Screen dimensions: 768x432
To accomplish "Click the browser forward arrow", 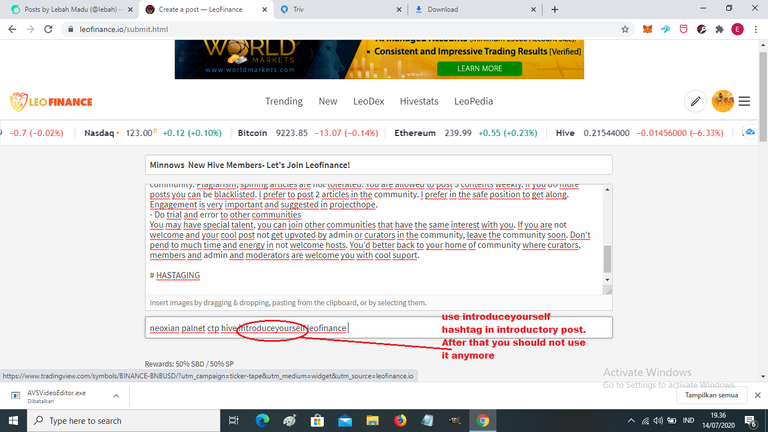I will (x=30, y=29).
